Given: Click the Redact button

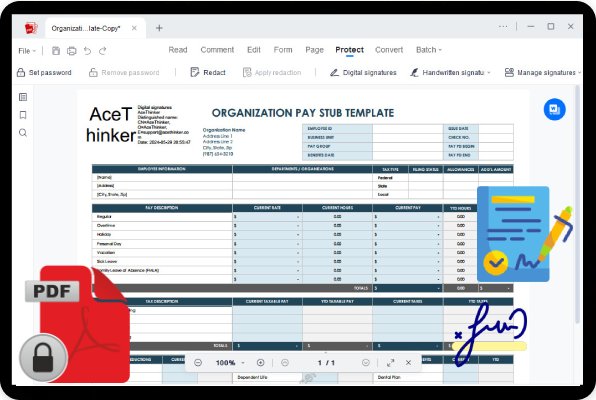Looking at the screenshot, I should (x=208, y=72).
